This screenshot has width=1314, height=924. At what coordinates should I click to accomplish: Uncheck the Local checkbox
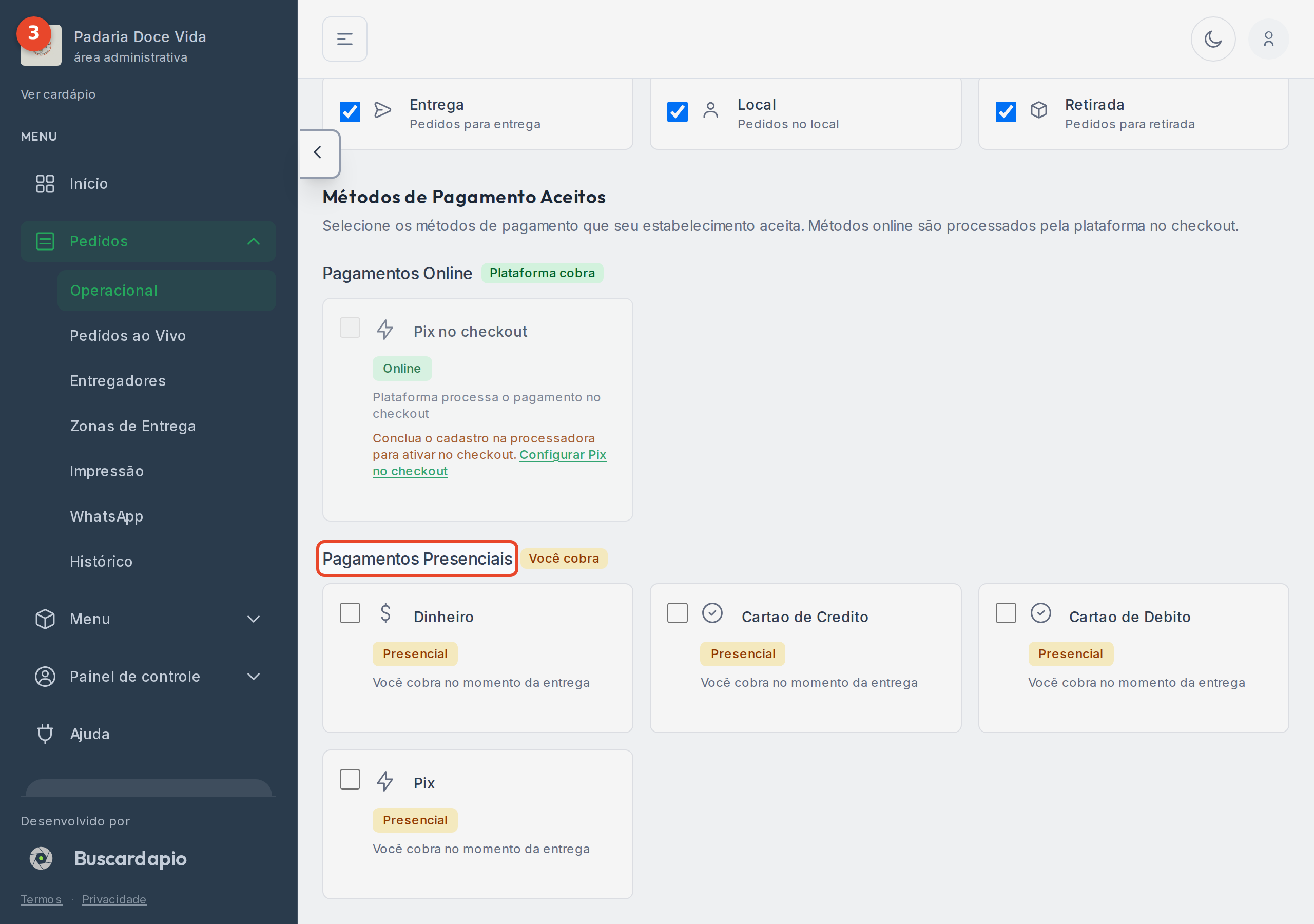click(x=677, y=111)
